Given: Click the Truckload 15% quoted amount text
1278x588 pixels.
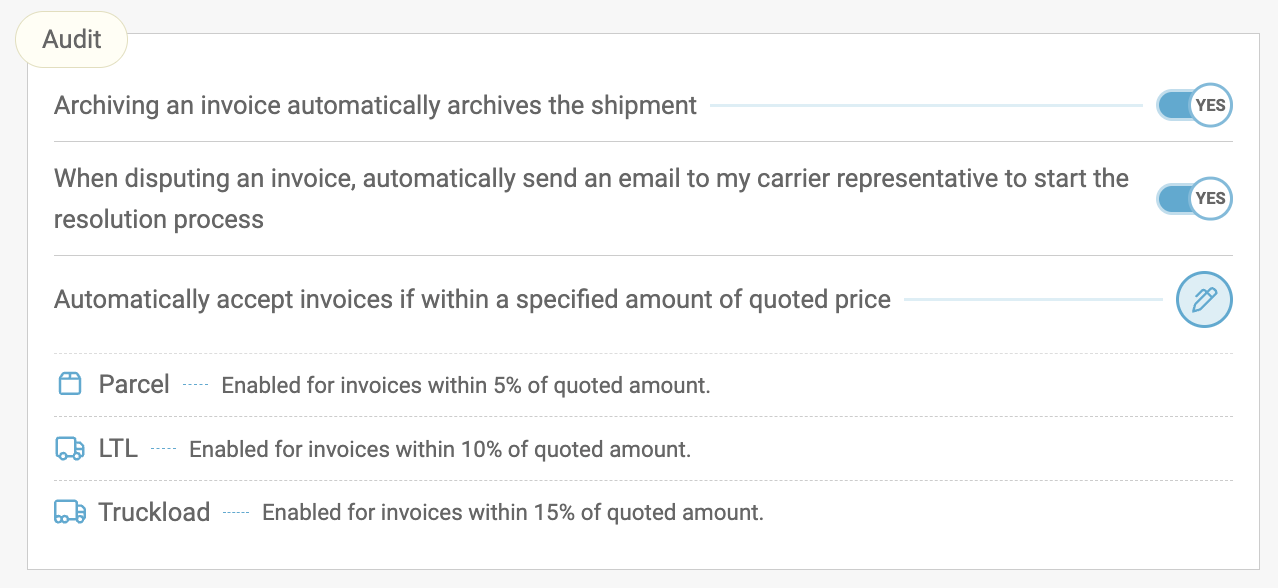Looking at the screenshot, I should click(513, 514).
